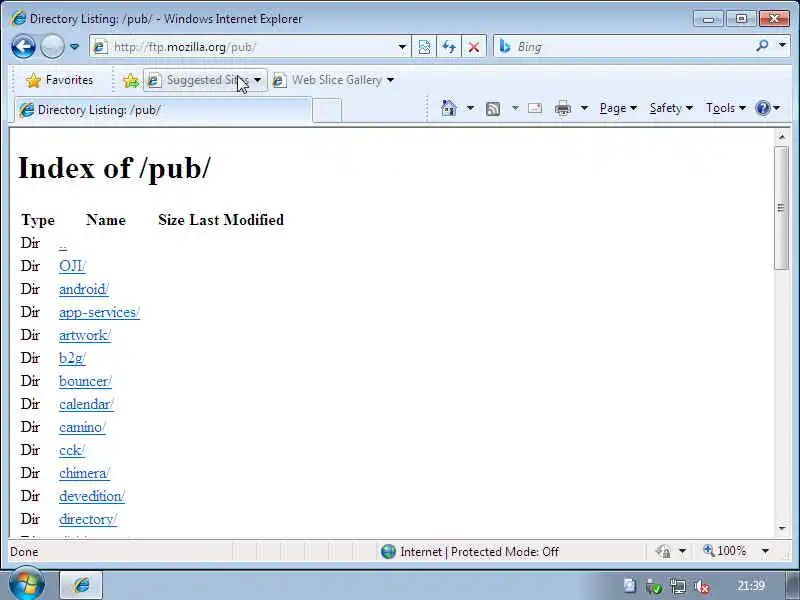Open the recent pages dropdown arrow
Screen dimensions: 800x600
[75, 47]
